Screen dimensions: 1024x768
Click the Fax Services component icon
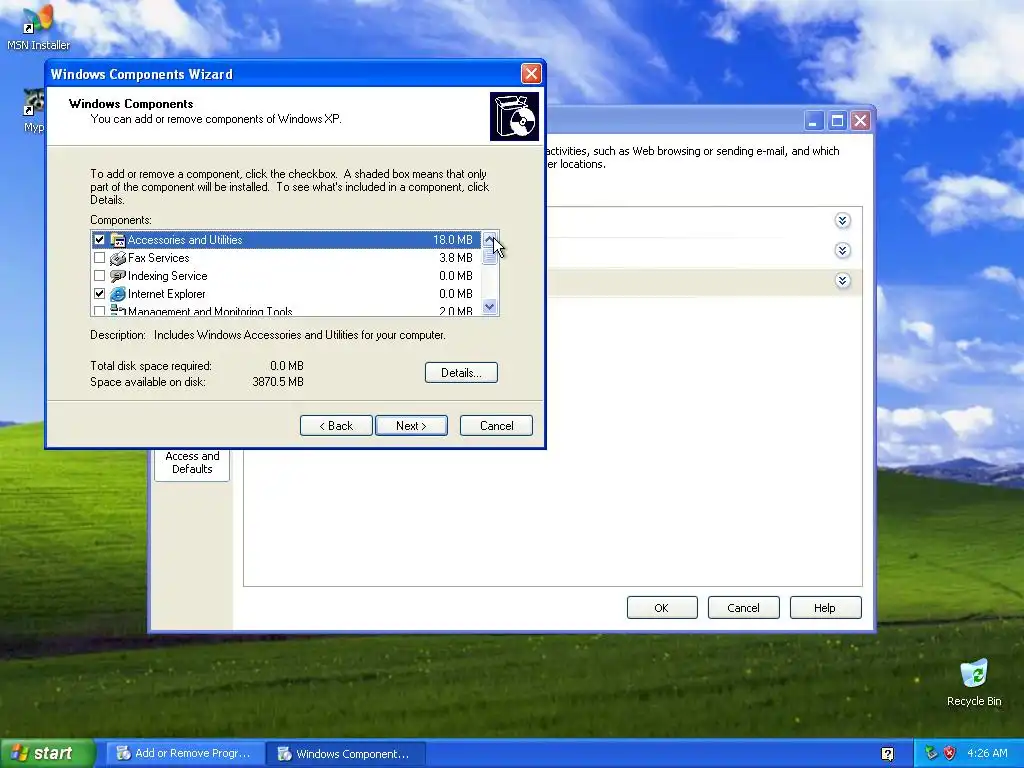[x=118, y=258]
